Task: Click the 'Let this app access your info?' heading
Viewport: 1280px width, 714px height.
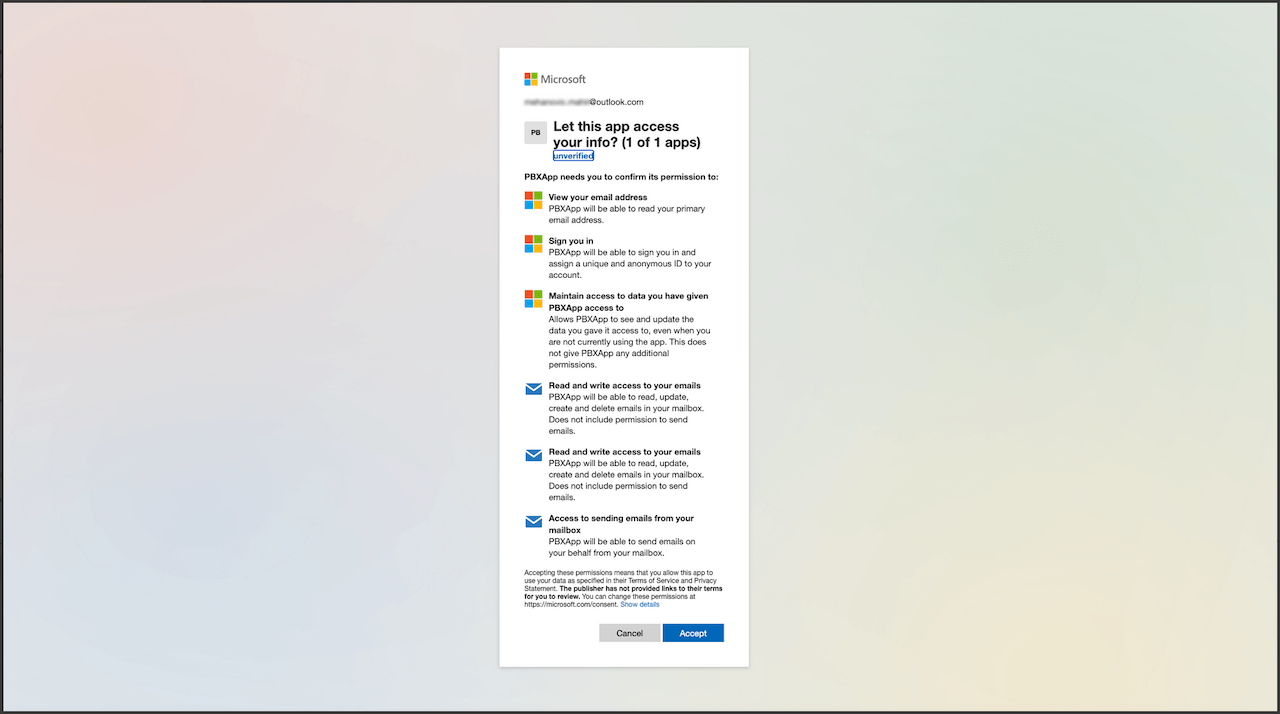Action: [x=627, y=134]
